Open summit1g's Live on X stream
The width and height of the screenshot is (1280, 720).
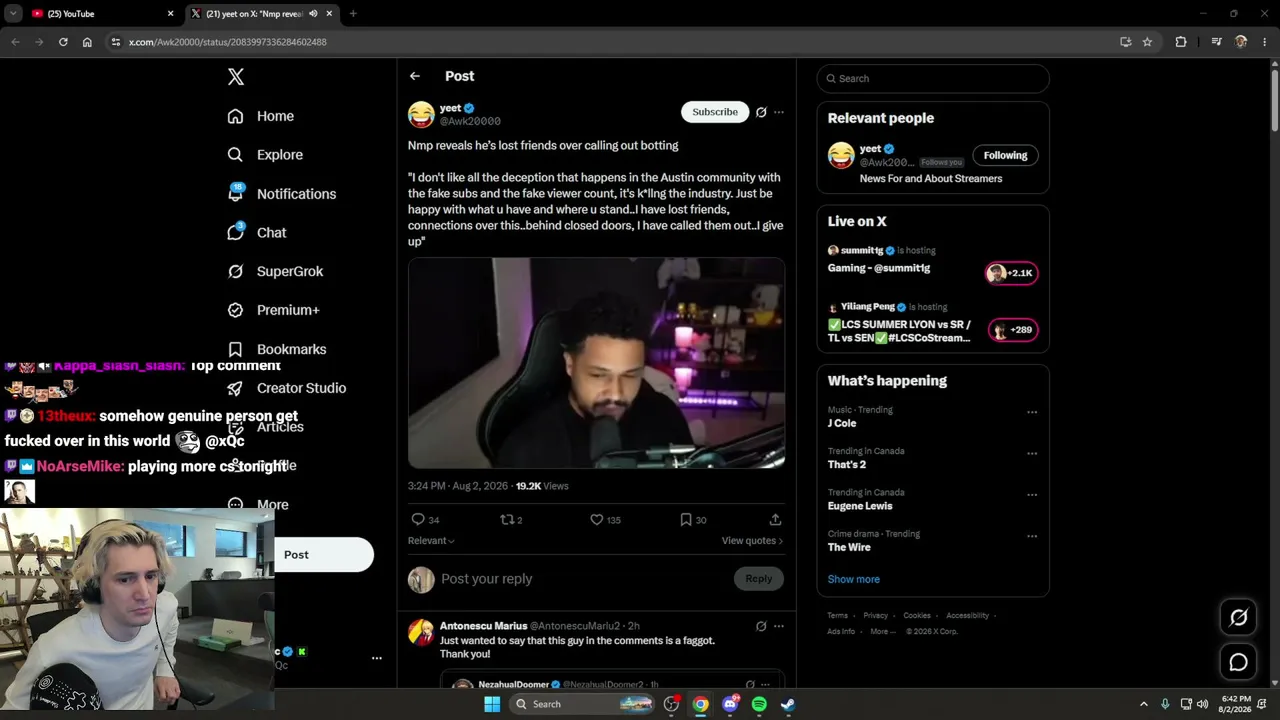(x=932, y=262)
